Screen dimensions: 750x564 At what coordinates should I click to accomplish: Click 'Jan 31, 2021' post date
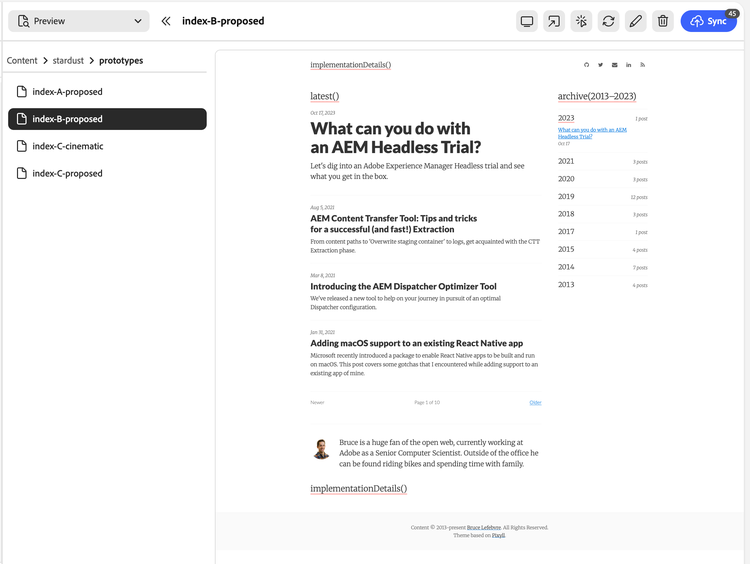pyautogui.click(x=322, y=332)
